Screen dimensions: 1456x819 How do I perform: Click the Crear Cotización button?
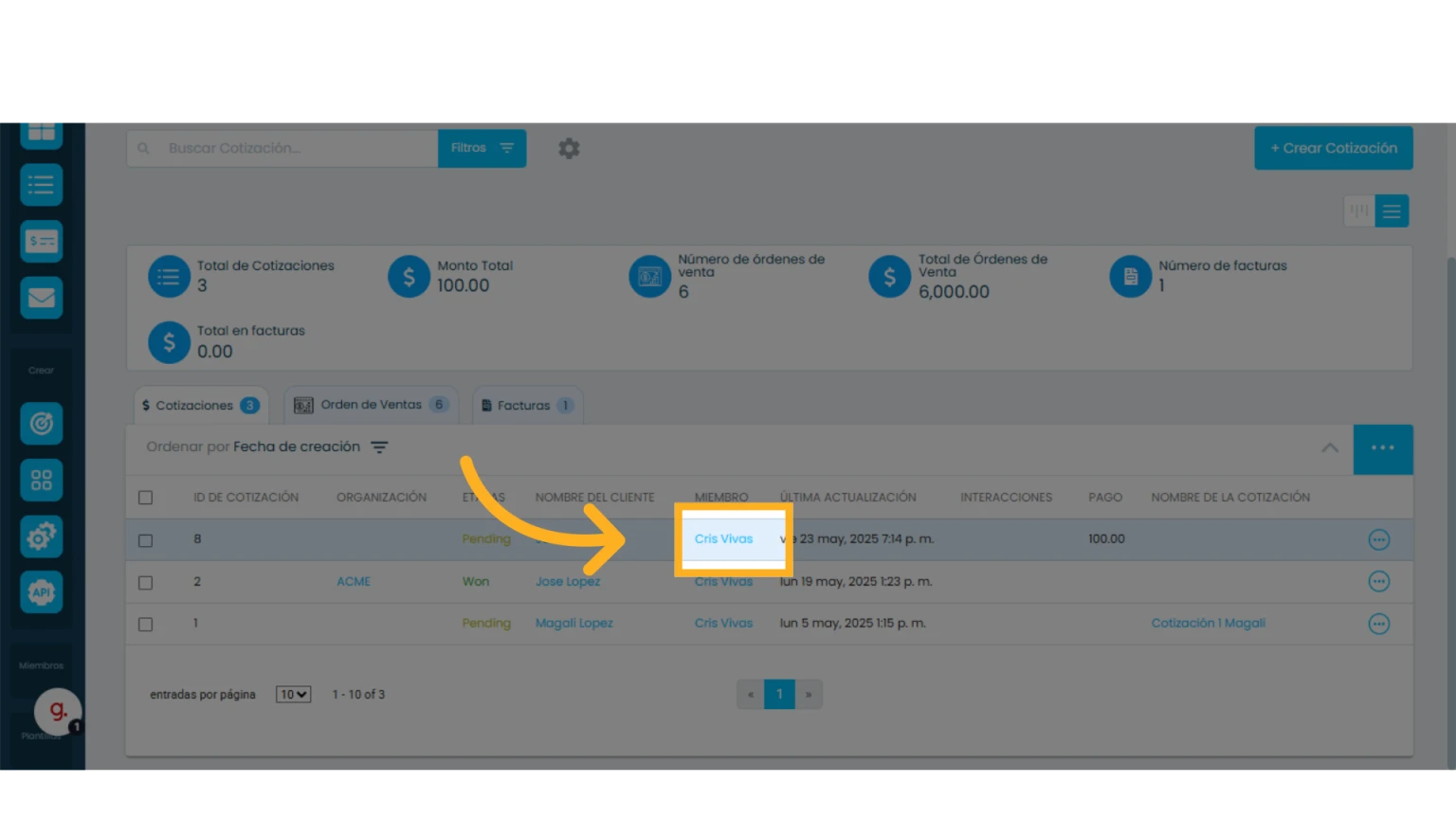(1334, 149)
